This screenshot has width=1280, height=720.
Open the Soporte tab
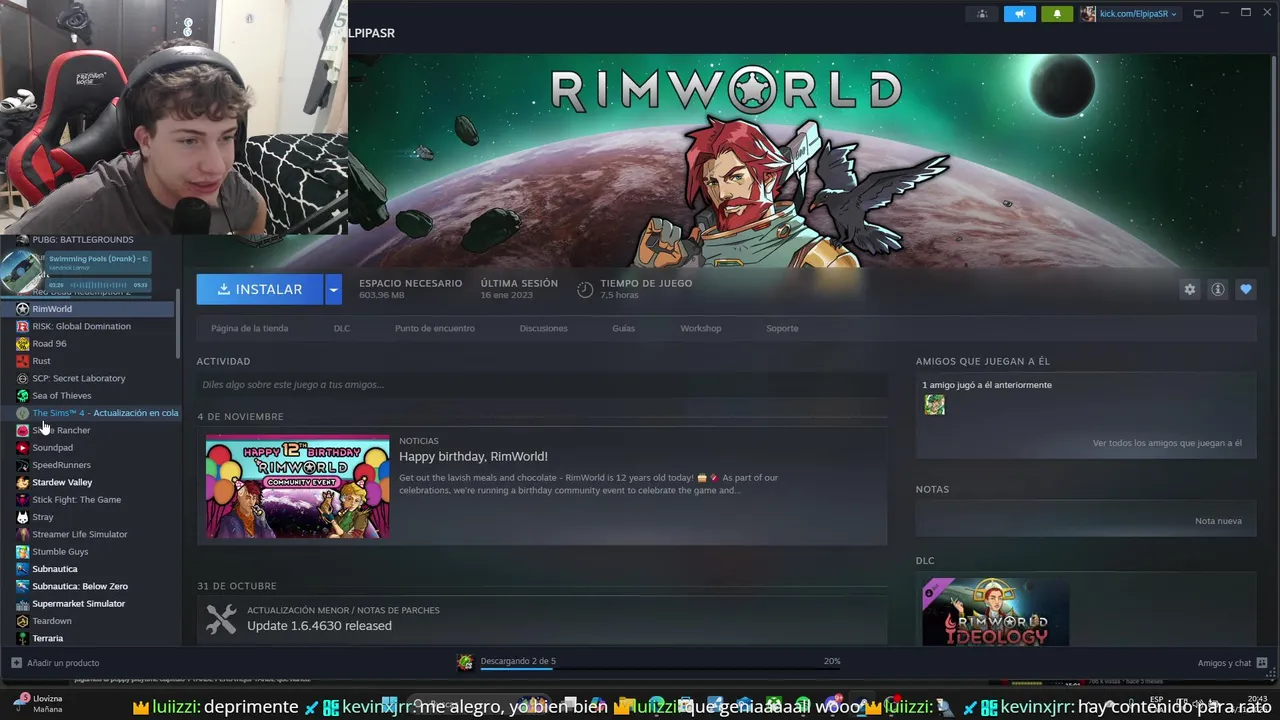tap(782, 328)
